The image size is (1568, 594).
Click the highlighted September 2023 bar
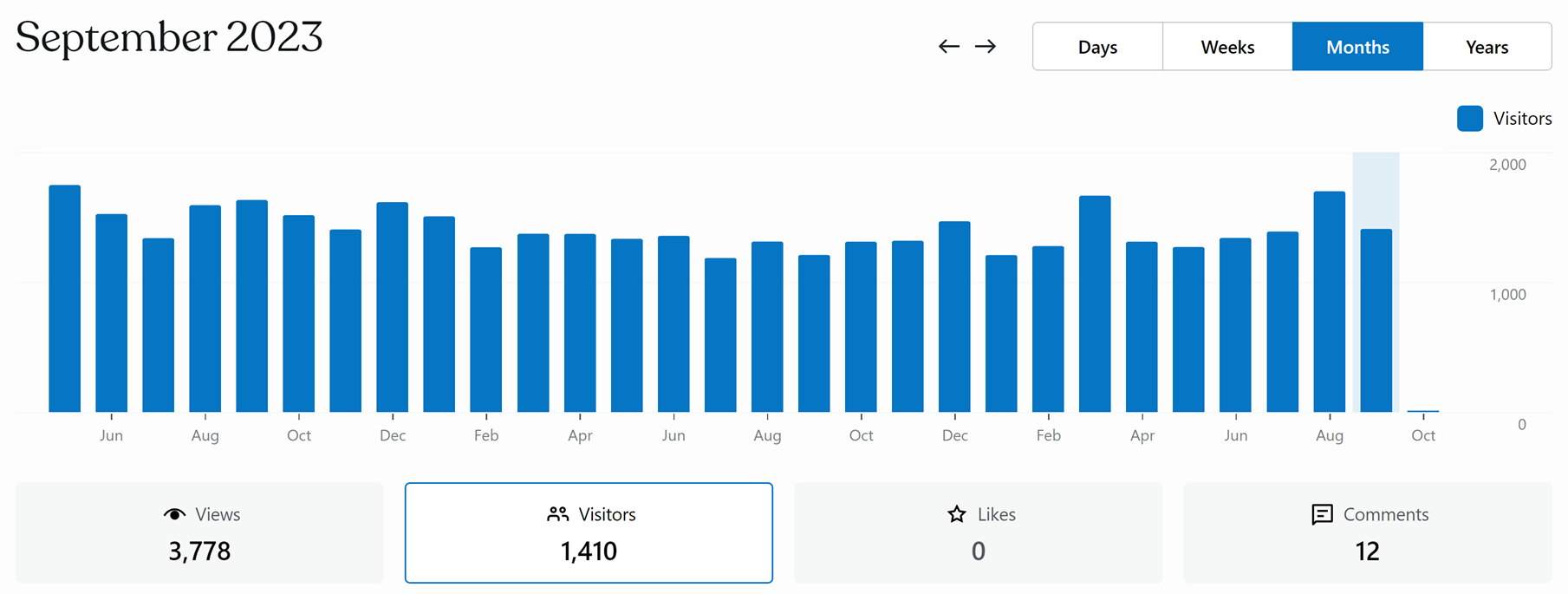coord(1376,321)
